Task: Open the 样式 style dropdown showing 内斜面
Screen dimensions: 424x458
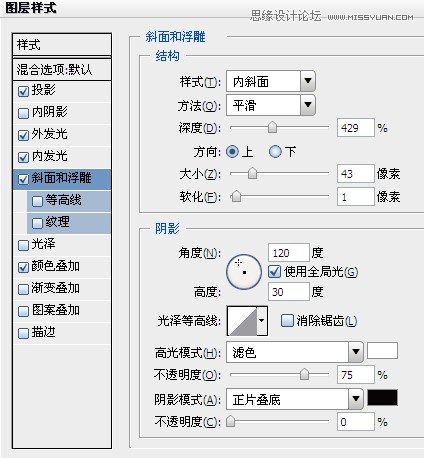Action: (x=271, y=81)
